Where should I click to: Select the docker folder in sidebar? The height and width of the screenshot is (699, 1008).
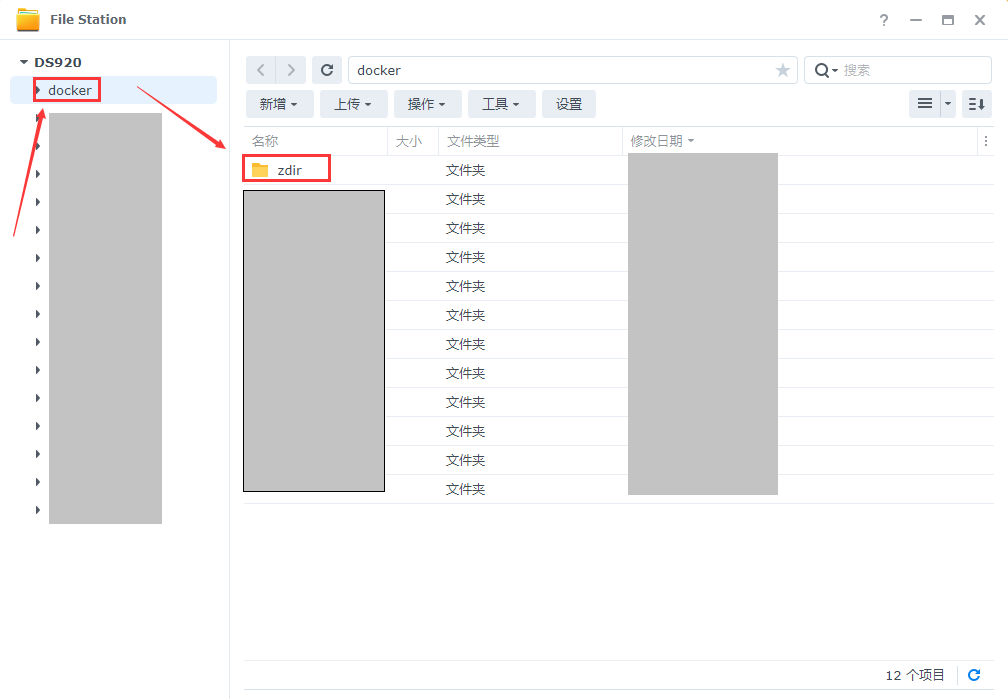click(70, 90)
